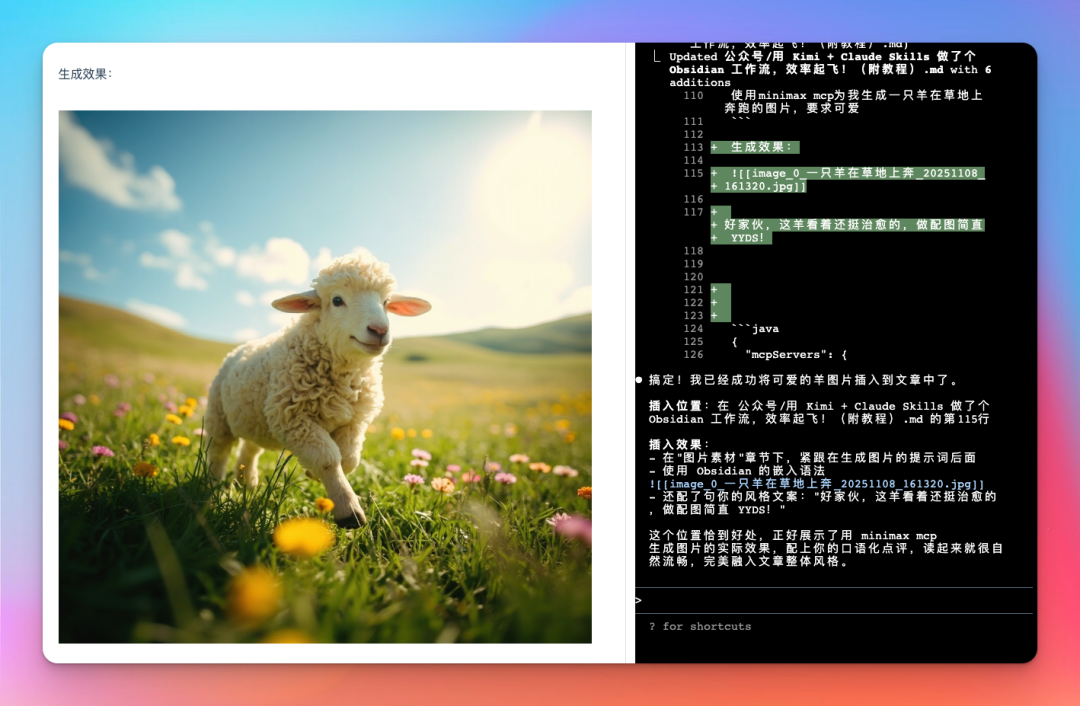This screenshot has width=1080, height=706.
Task: Click the 'YYDS!' diff line
Action: (741, 238)
